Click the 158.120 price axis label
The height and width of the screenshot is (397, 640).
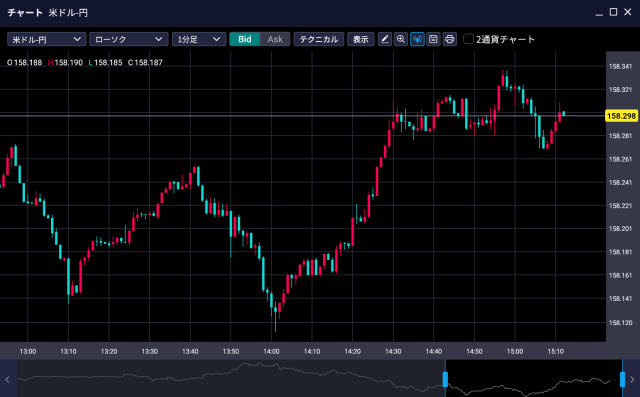click(620, 323)
